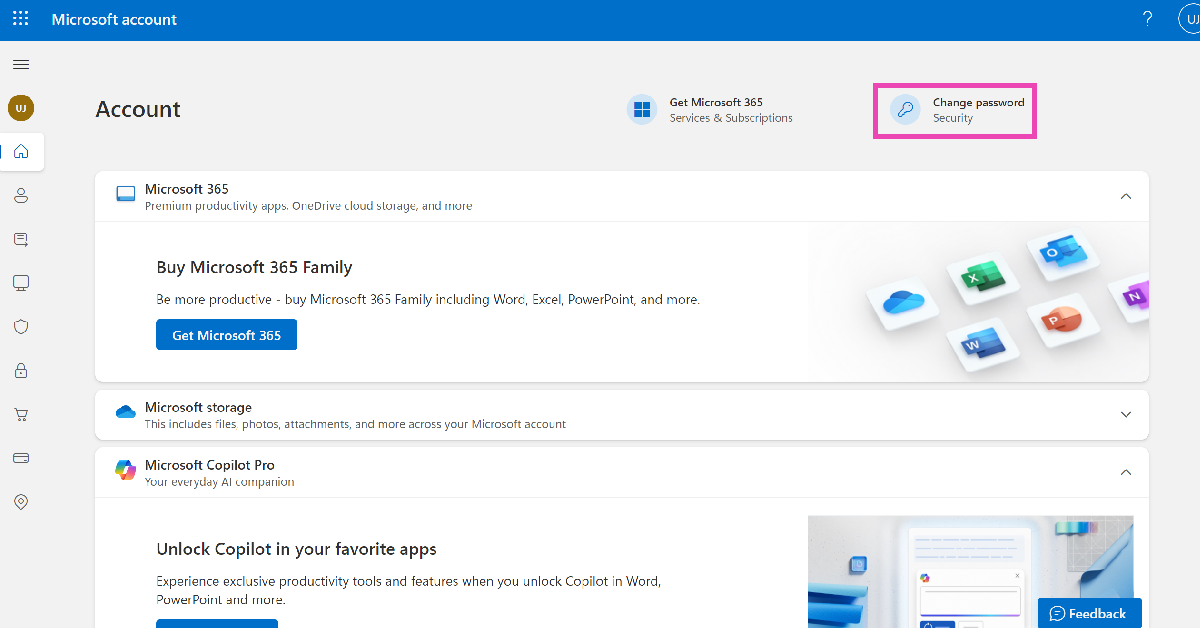Expand the Microsoft storage section
The width and height of the screenshot is (1200, 628).
tap(1125, 415)
